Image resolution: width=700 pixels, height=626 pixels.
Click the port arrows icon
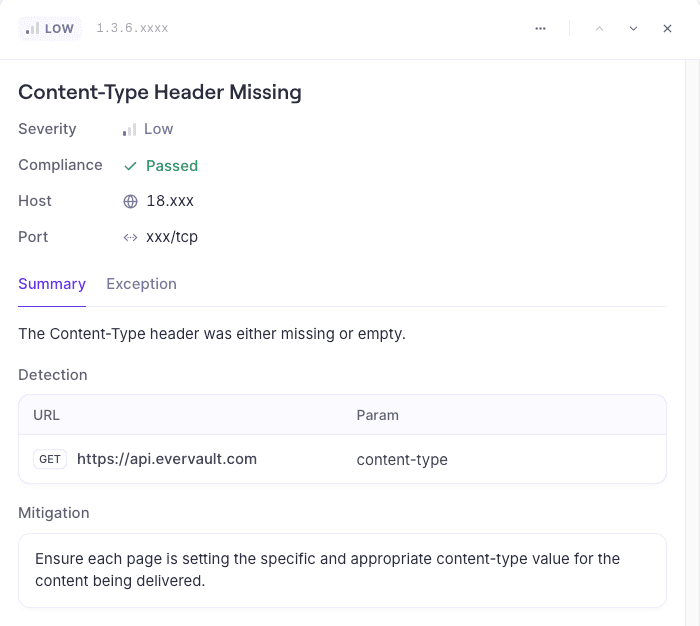click(x=130, y=238)
